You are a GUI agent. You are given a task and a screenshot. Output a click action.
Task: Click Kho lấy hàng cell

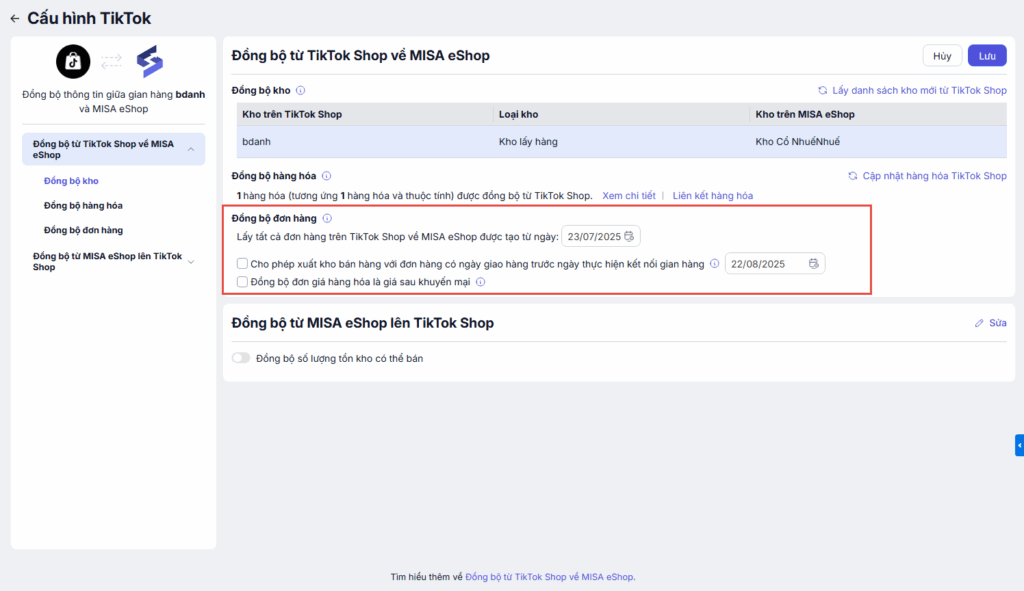point(621,142)
